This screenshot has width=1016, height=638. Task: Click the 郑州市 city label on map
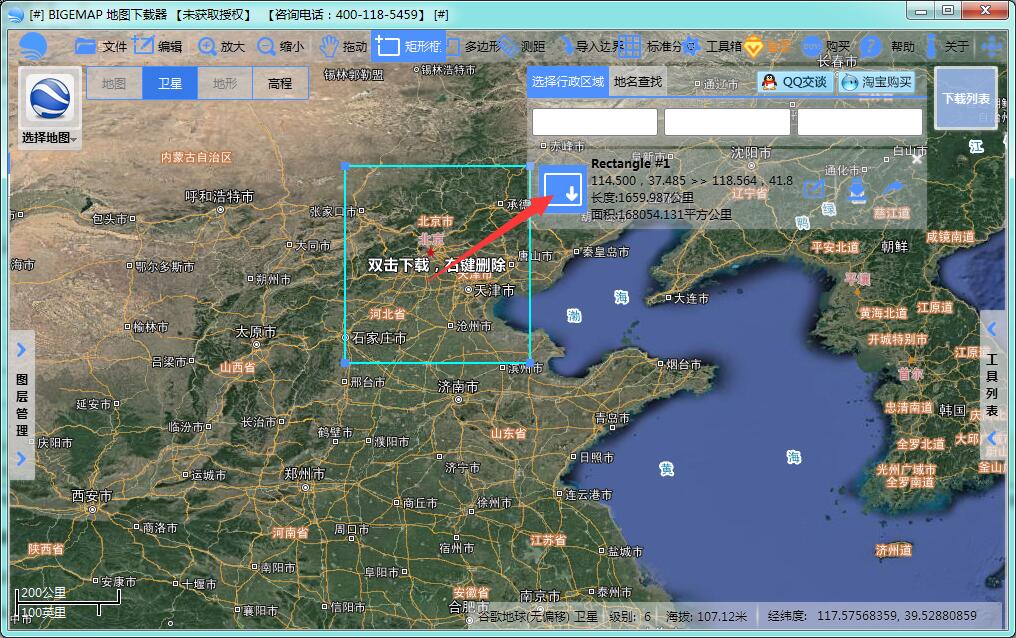pyautogui.click(x=305, y=473)
